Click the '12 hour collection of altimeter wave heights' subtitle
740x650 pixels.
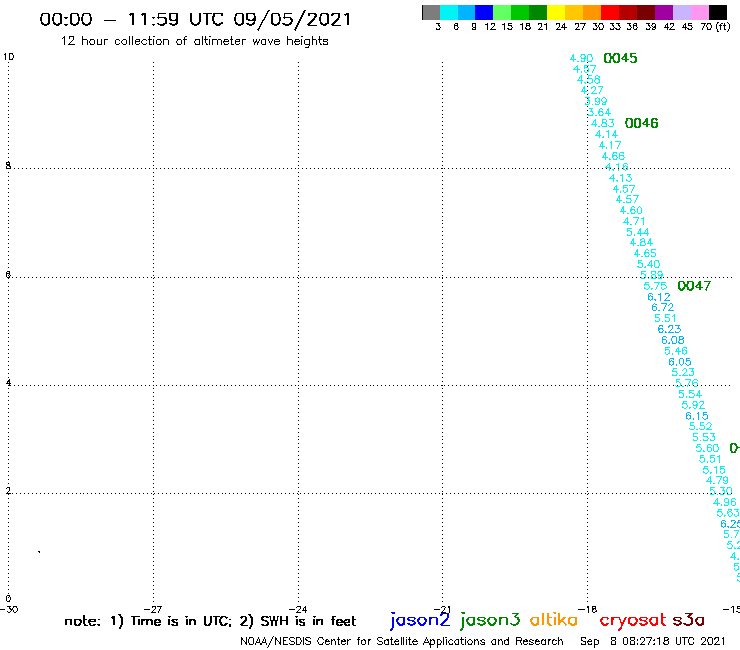tap(194, 41)
